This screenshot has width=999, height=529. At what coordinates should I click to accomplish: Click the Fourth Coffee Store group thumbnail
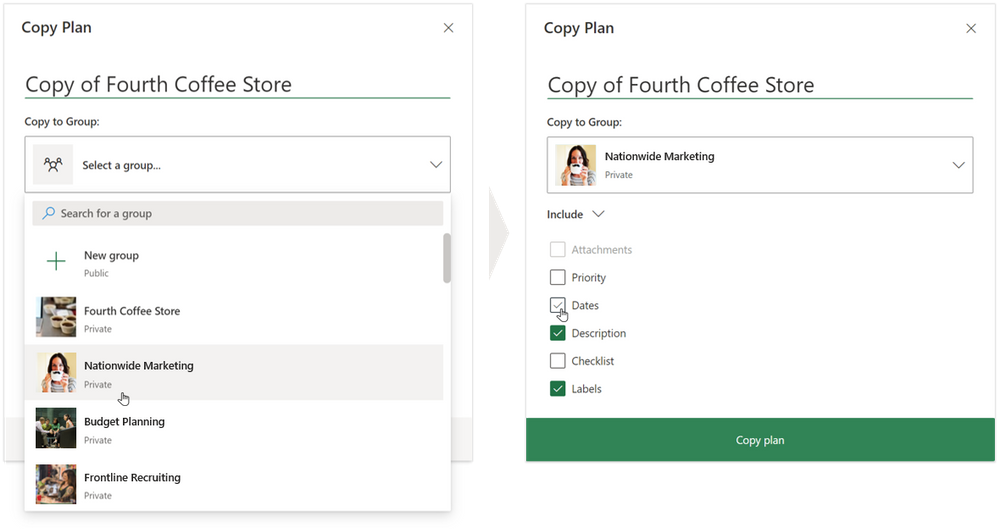coord(56,317)
